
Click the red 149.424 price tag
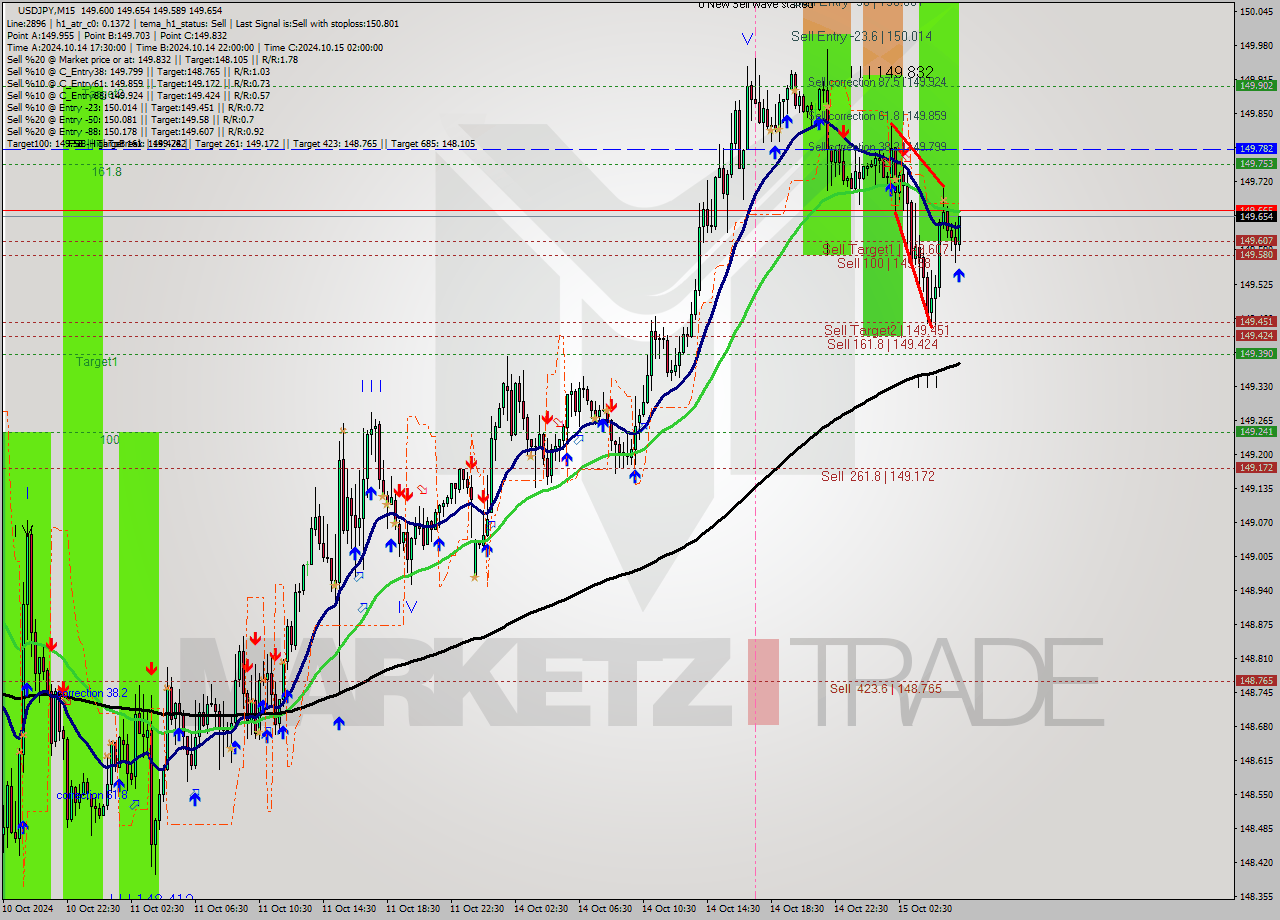point(1256,336)
